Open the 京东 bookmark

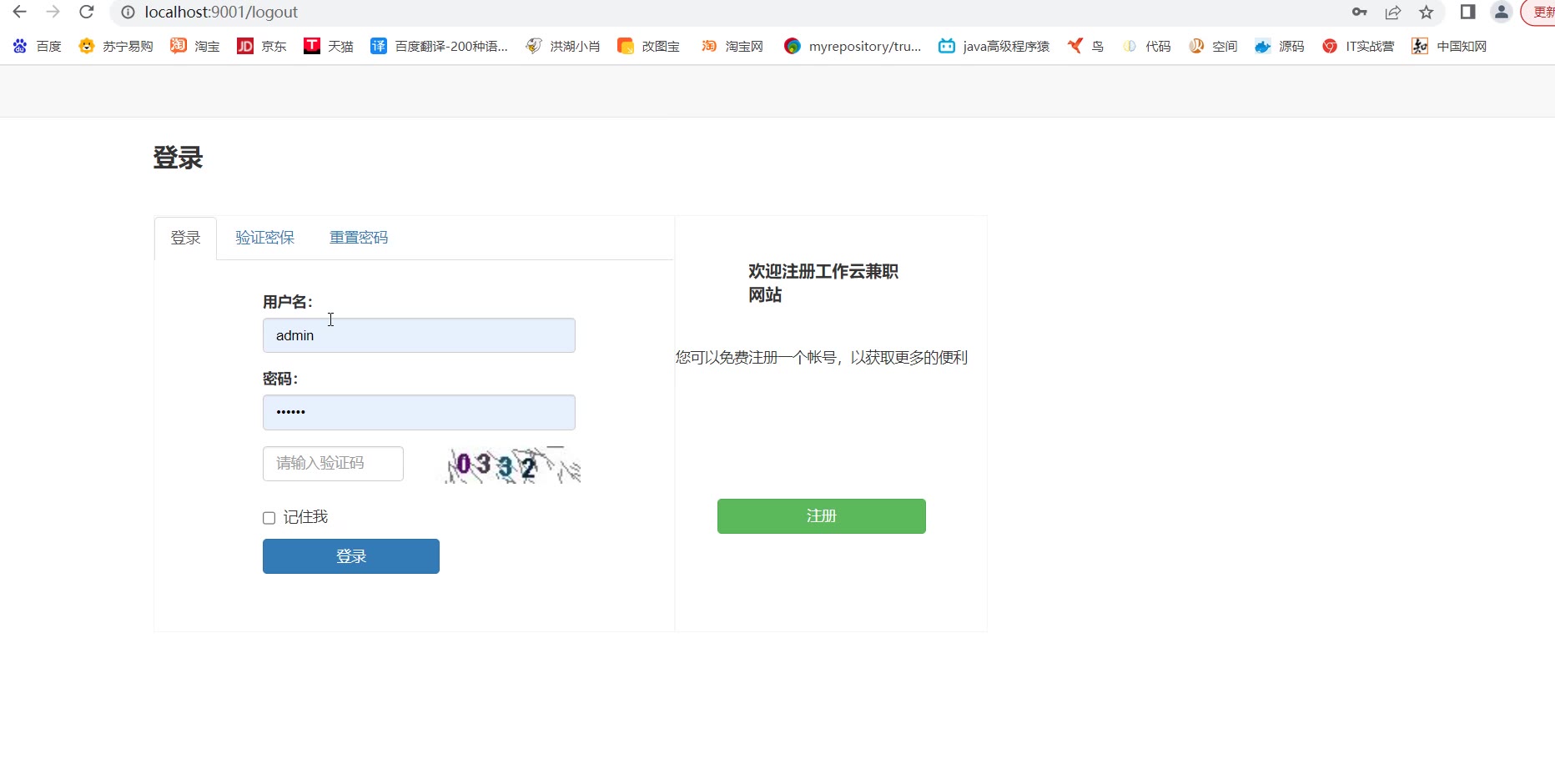262,46
